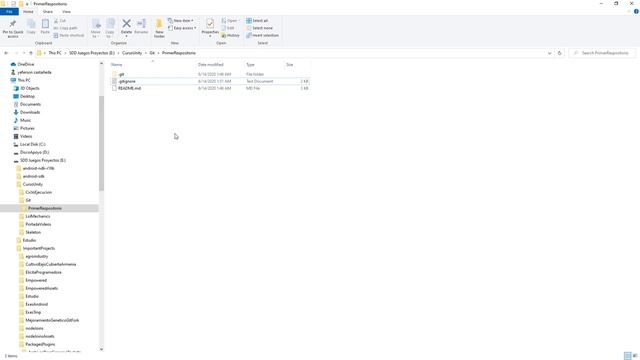Expand address bar history dropdown
This screenshot has width=640, height=360.
(x=549, y=53)
